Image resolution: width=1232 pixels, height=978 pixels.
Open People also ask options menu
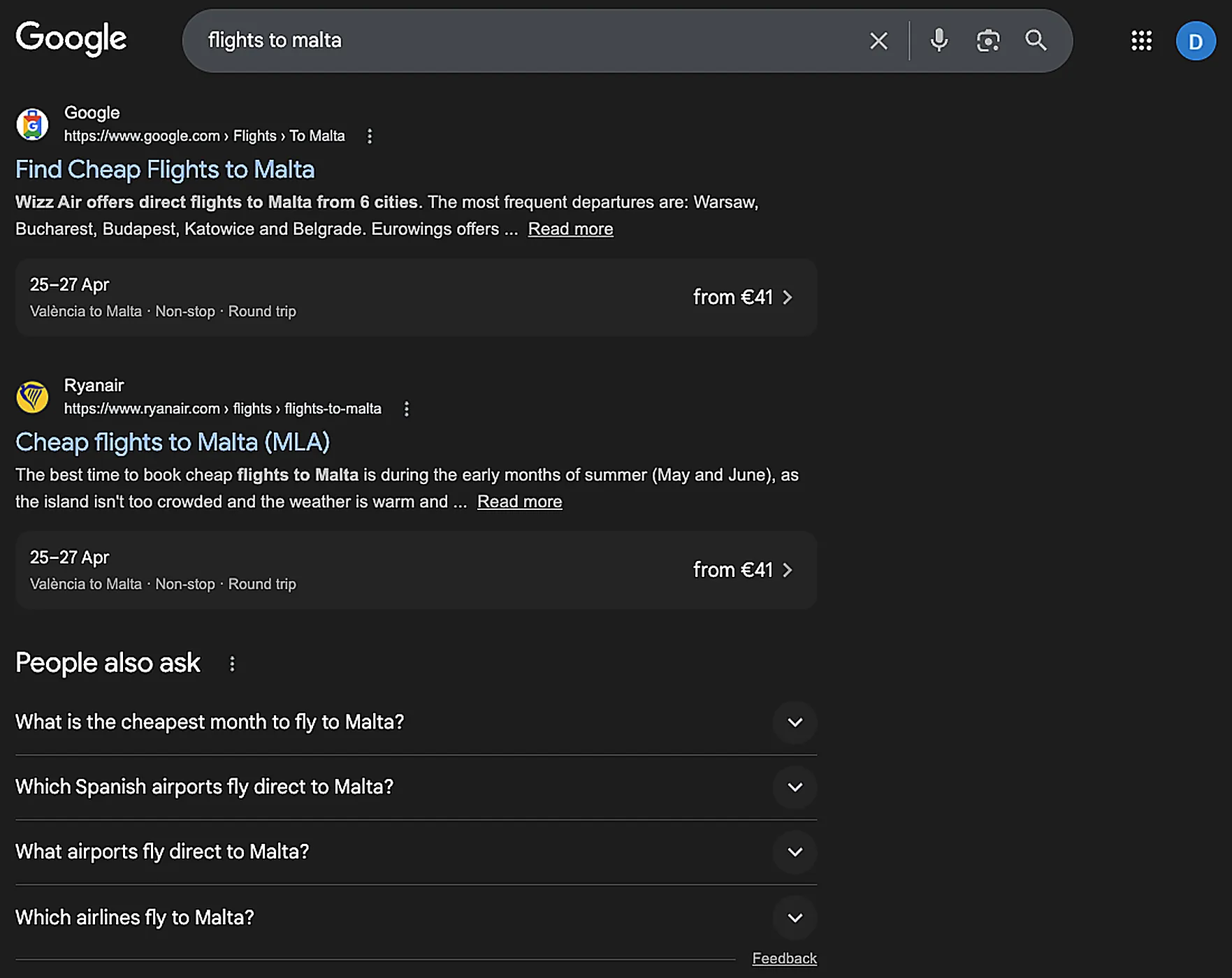[232, 664]
